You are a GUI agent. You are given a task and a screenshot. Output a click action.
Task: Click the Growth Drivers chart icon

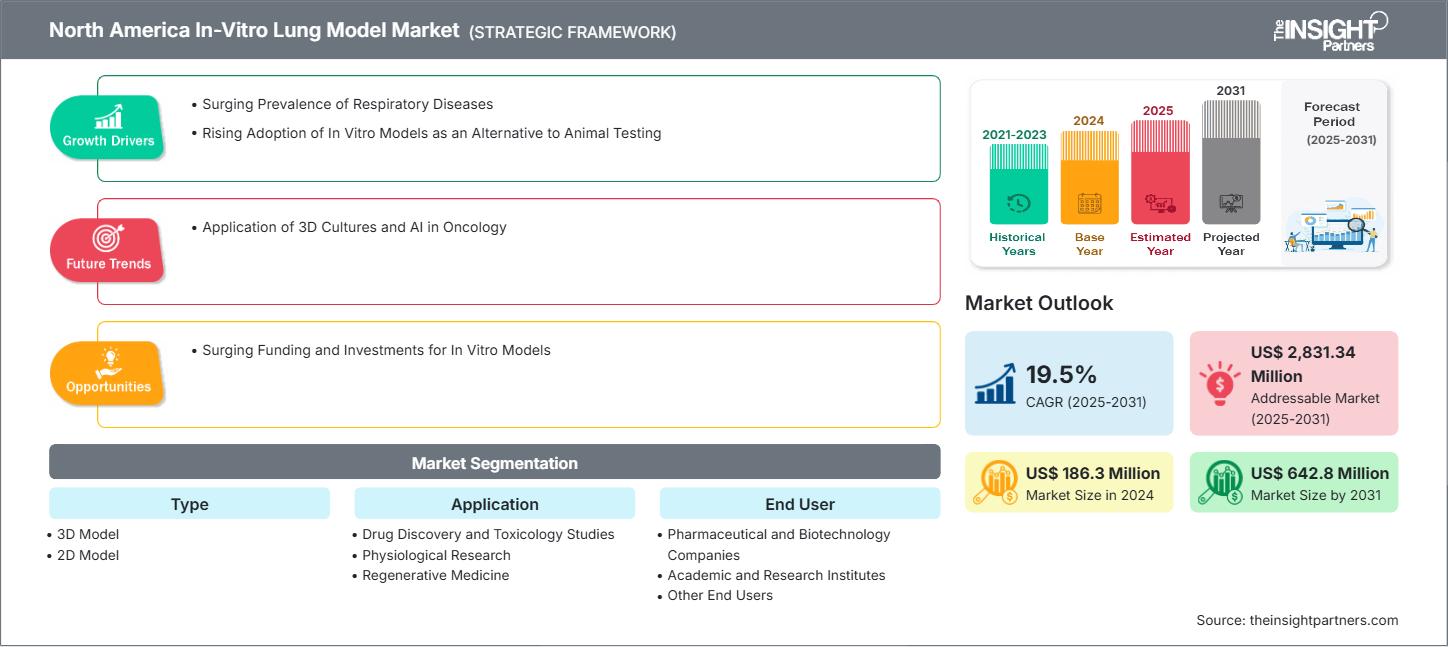tap(108, 116)
